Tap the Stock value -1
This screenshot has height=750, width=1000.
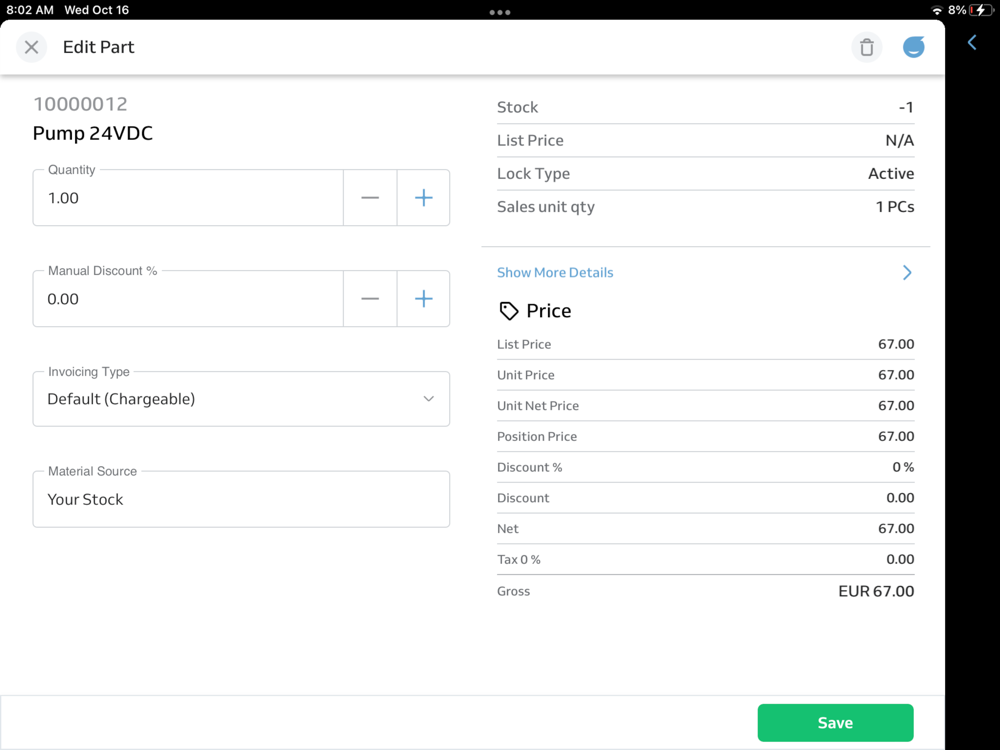(906, 107)
